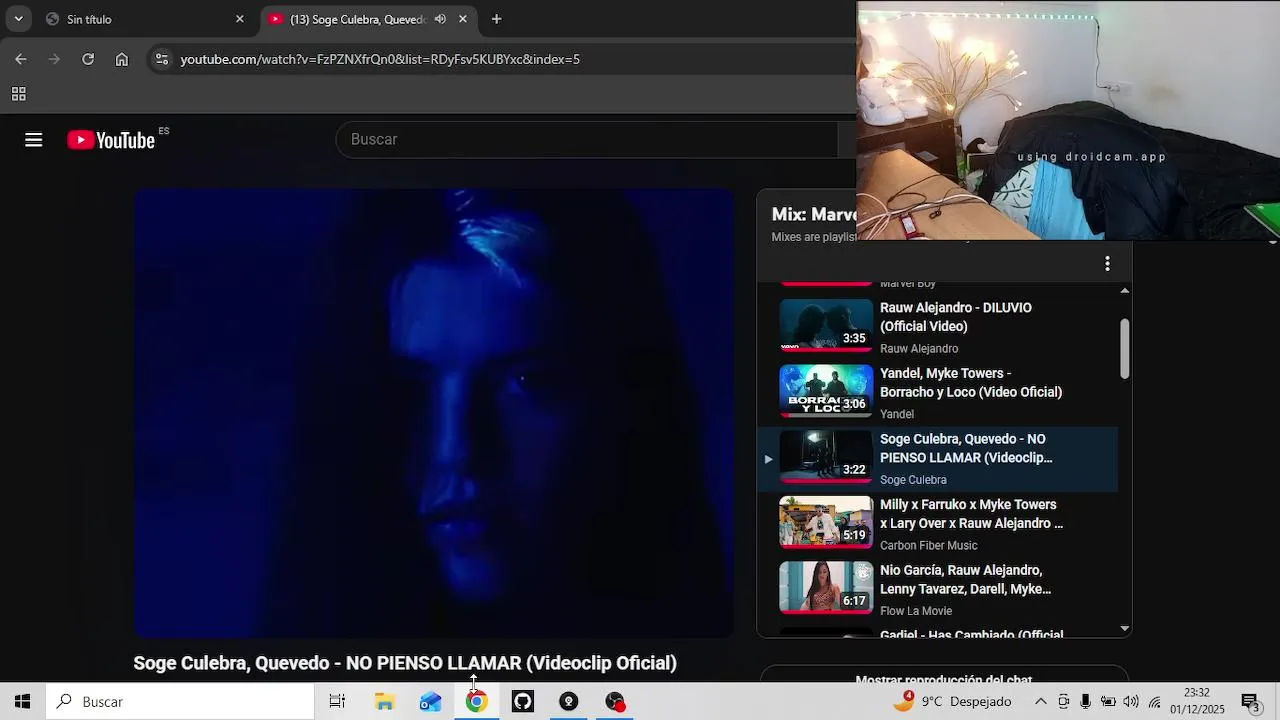Click the 6:17 Flow La Movie thumbnail
The image size is (1280, 720).
tap(826, 587)
